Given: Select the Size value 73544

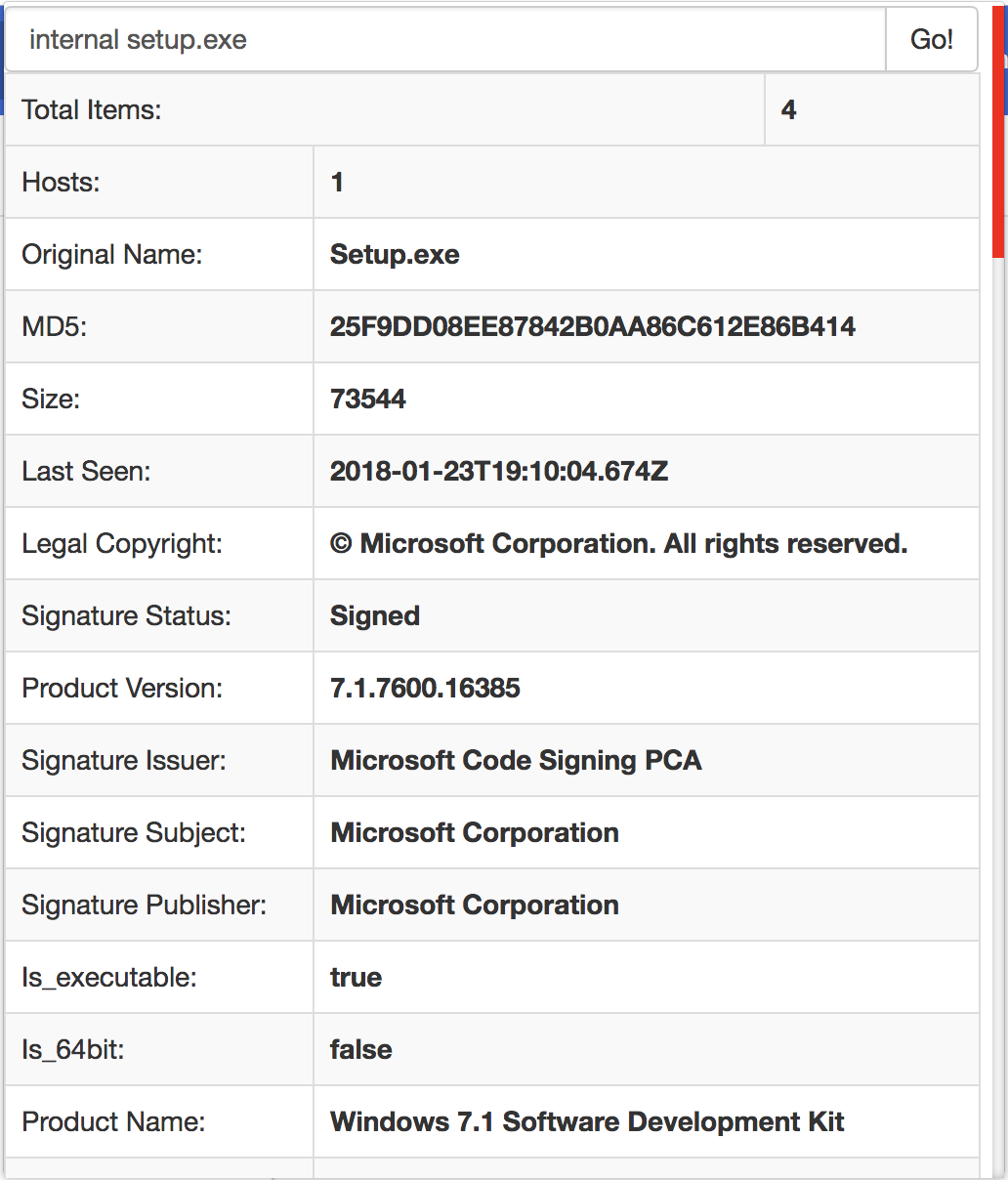Looking at the screenshot, I should pos(368,399).
